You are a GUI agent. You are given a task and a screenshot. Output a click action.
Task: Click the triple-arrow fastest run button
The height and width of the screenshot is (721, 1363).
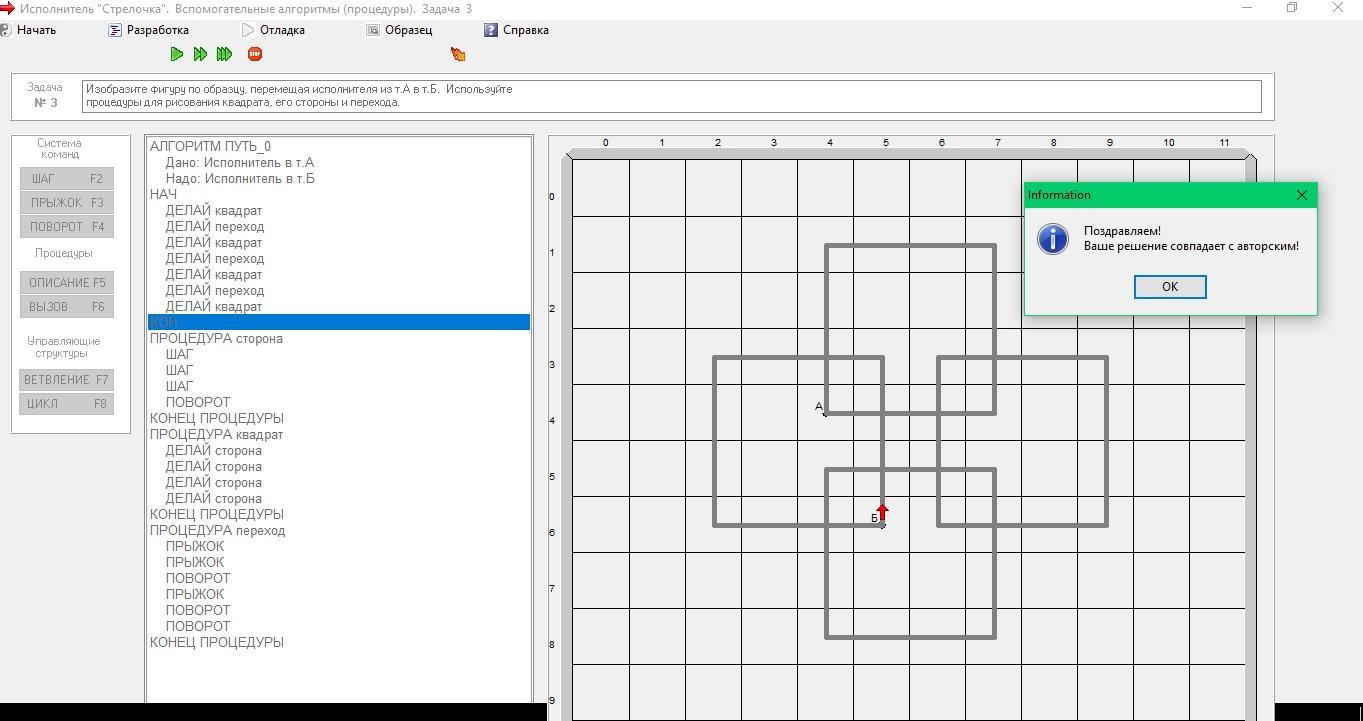click(x=225, y=54)
